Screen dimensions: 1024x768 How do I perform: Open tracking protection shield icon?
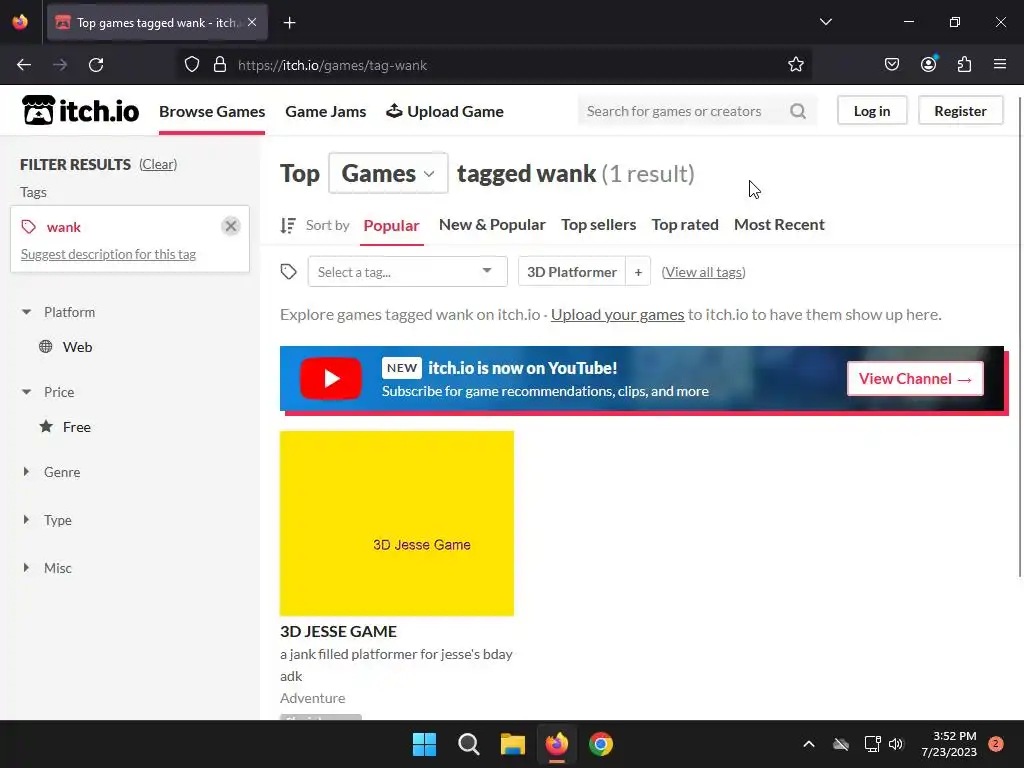(x=191, y=65)
